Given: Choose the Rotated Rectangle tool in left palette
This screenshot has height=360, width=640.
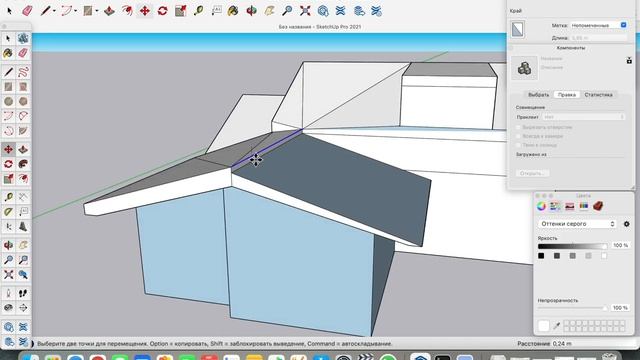Looking at the screenshot, I should point(23,87).
